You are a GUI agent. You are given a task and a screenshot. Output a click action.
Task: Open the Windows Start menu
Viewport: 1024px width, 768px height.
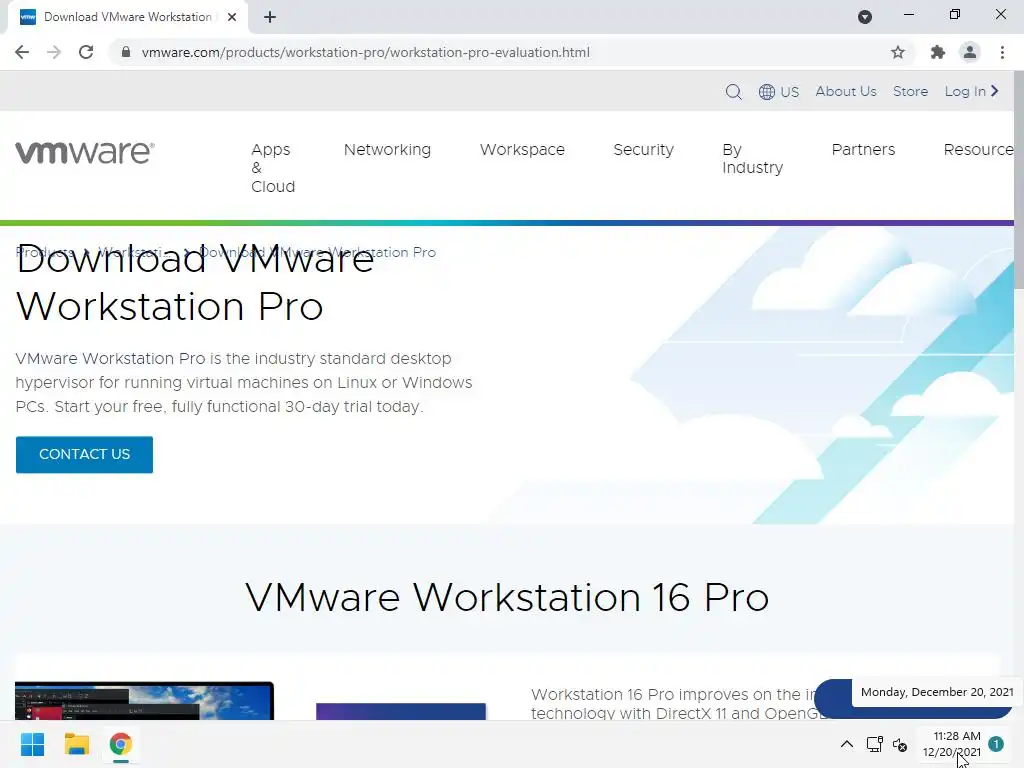pos(32,744)
